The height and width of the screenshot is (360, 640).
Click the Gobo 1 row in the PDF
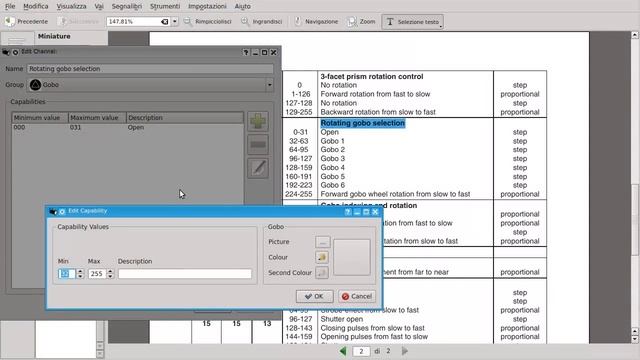(333, 141)
